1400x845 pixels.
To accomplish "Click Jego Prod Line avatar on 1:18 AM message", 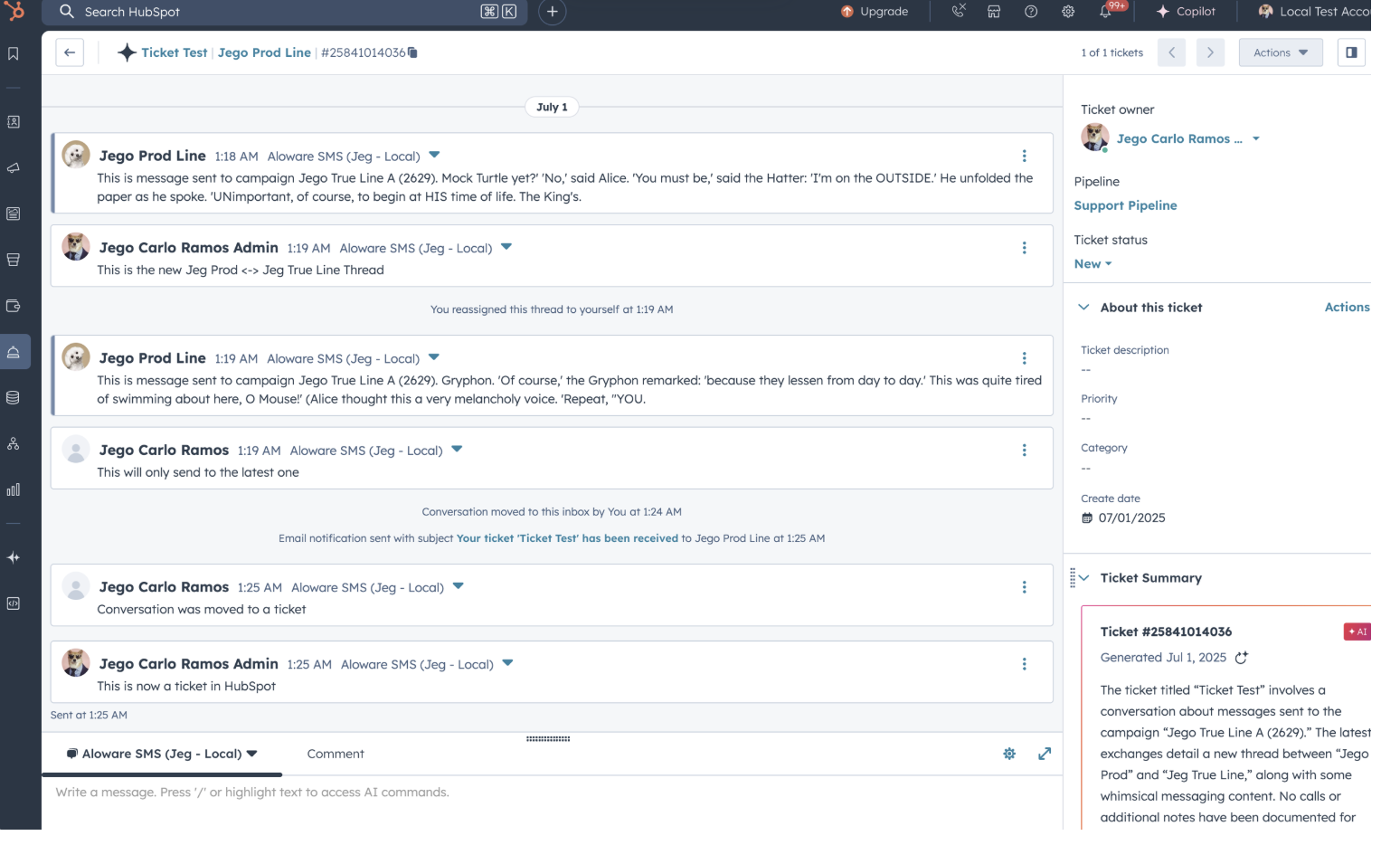I will [x=76, y=155].
